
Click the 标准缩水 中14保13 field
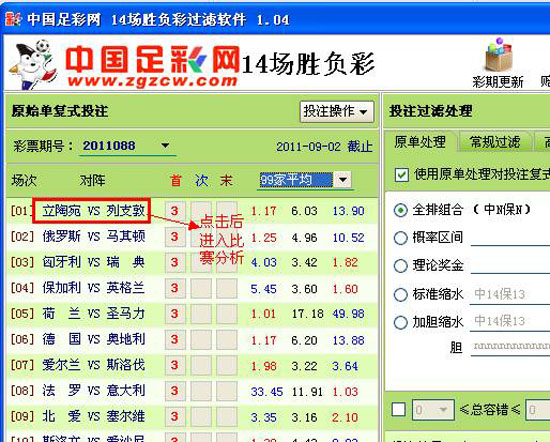(510, 294)
